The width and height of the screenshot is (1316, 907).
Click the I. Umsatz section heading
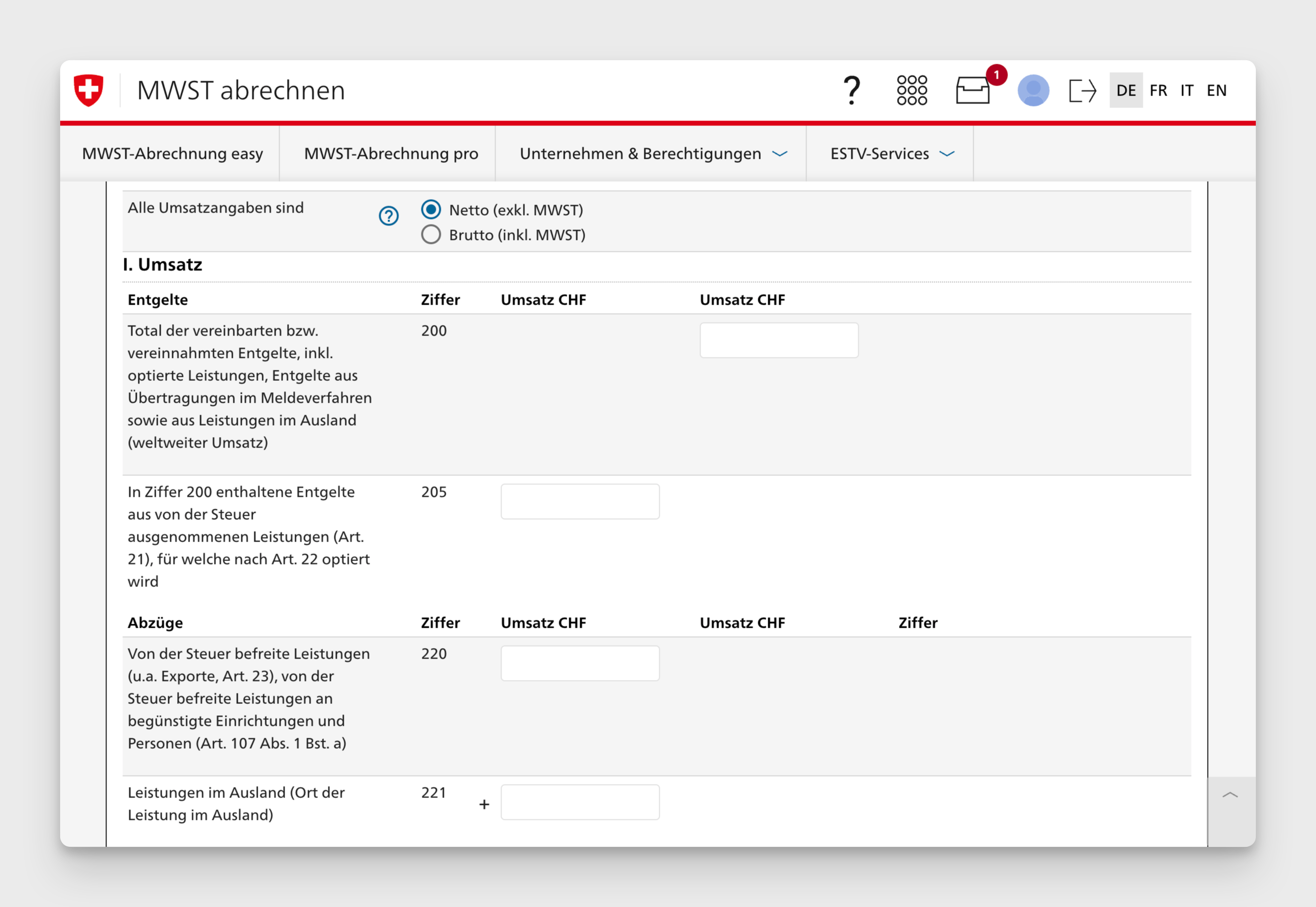tap(162, 265)
